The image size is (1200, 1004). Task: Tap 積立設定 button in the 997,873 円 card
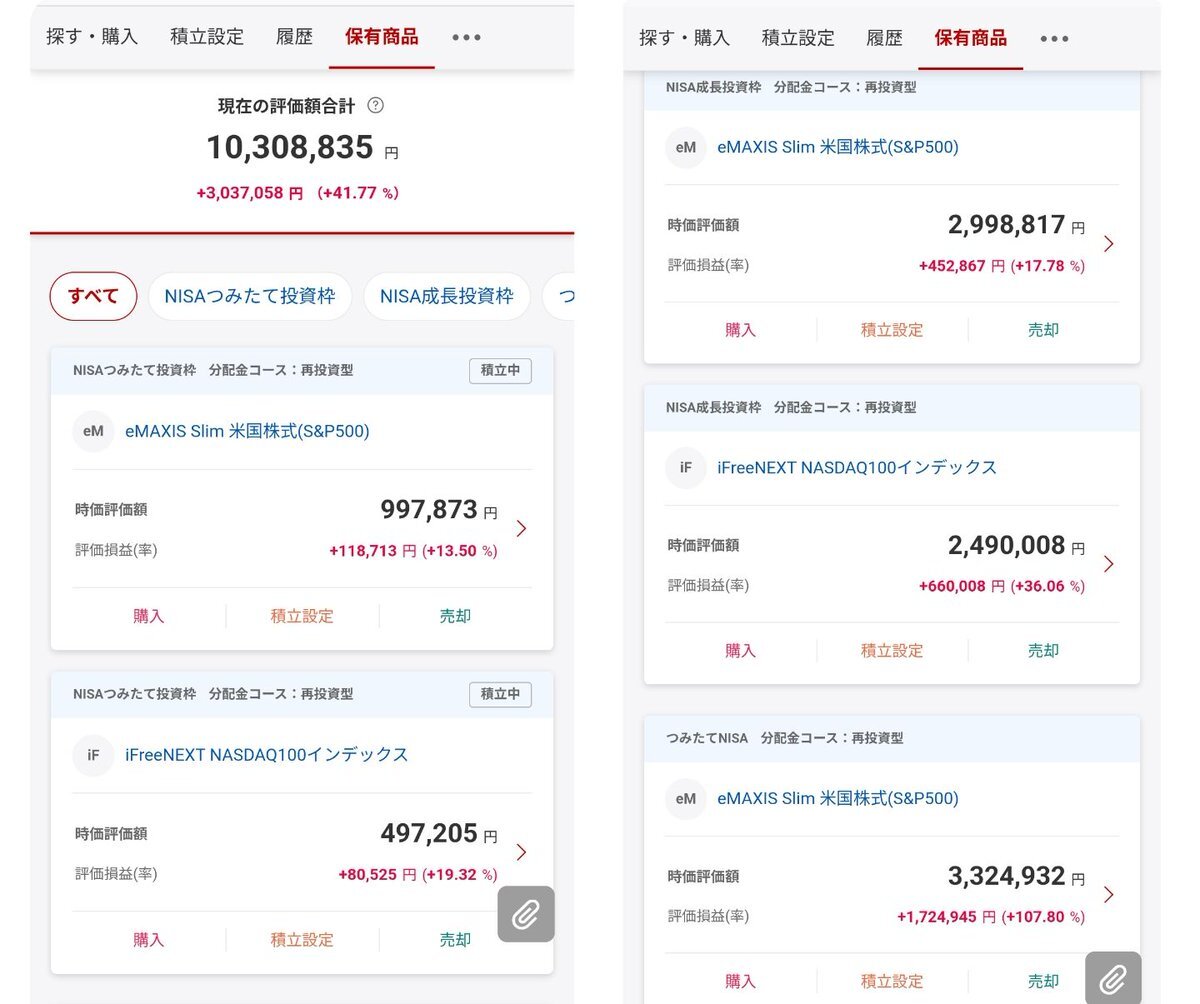(302, 616)
